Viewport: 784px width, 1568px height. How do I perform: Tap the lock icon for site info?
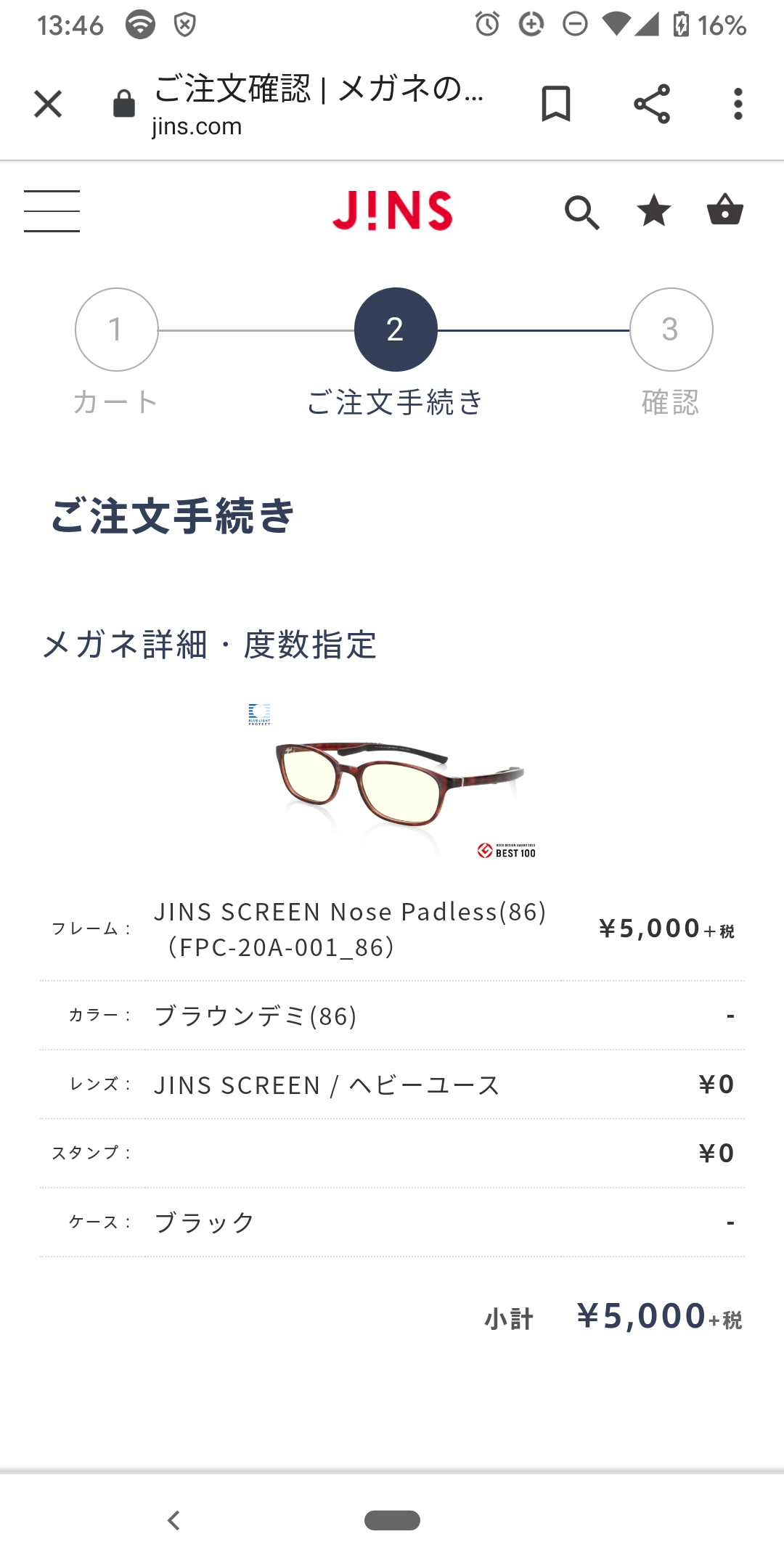pyautogui.click(x=124, y=103)
